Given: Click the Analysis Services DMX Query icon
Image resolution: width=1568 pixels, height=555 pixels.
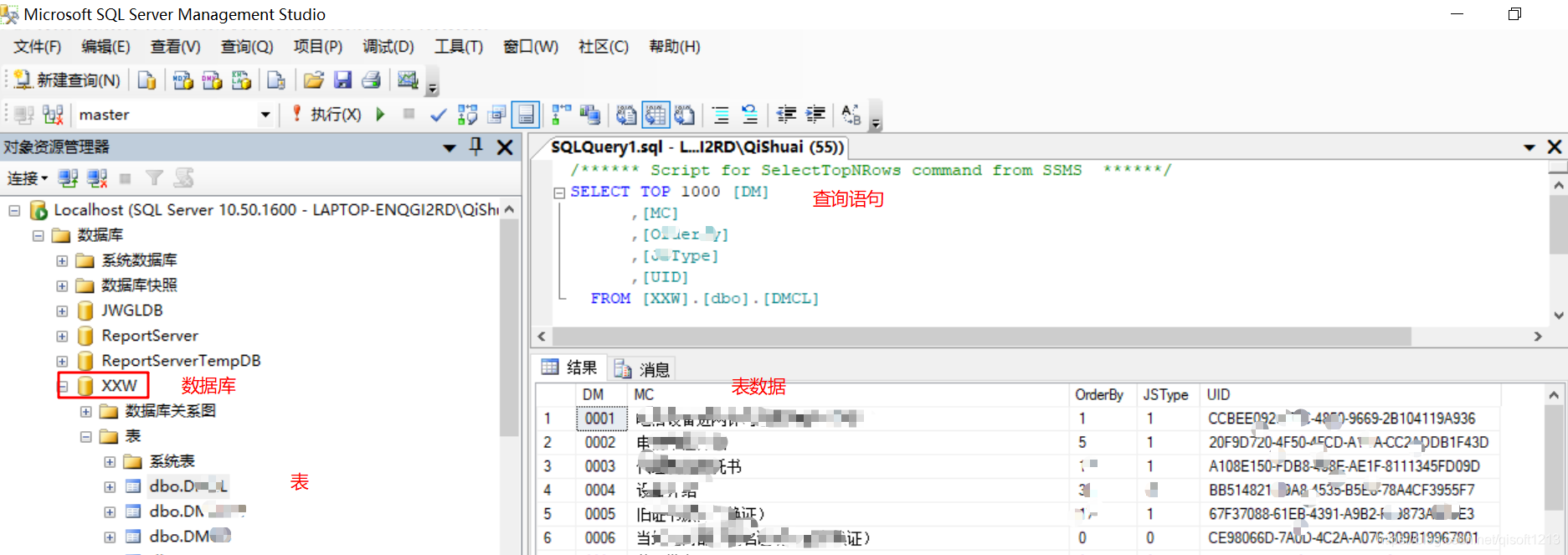Looking at the screenshot, I should [212, 80].
